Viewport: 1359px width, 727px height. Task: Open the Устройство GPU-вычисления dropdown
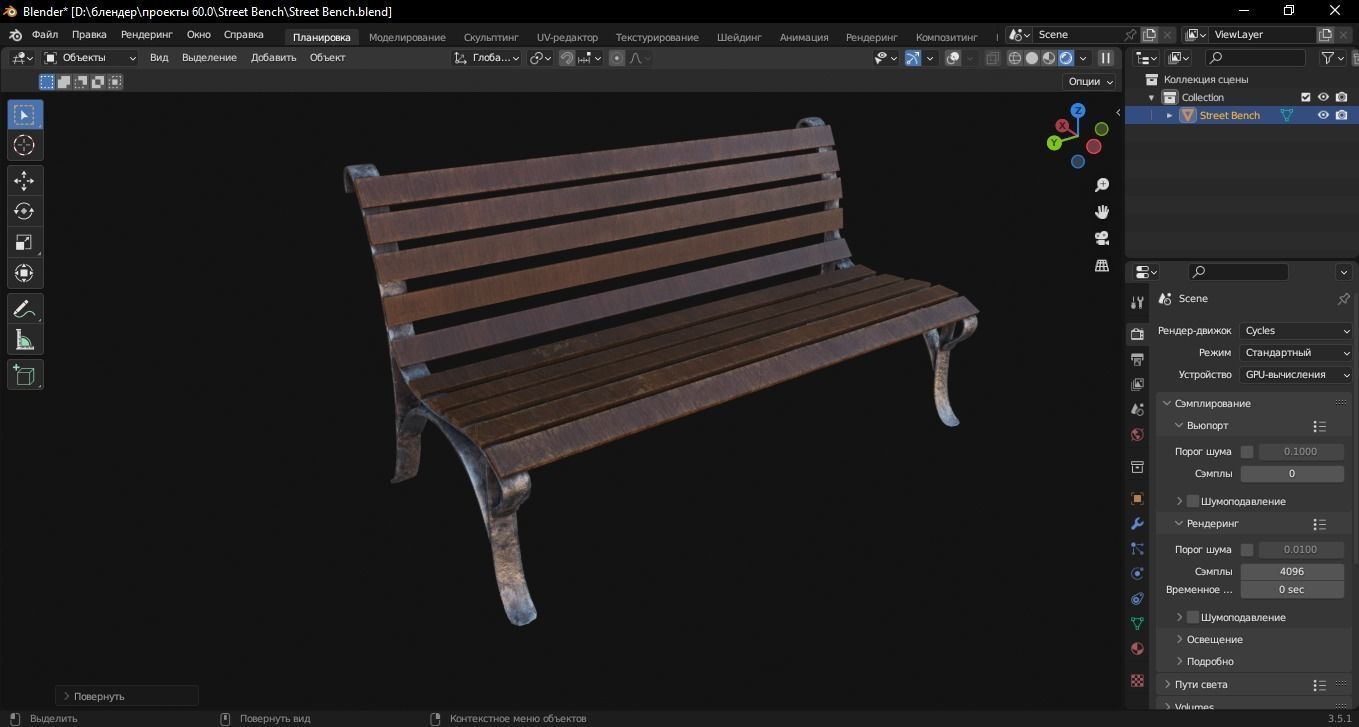coord(1296,375)
